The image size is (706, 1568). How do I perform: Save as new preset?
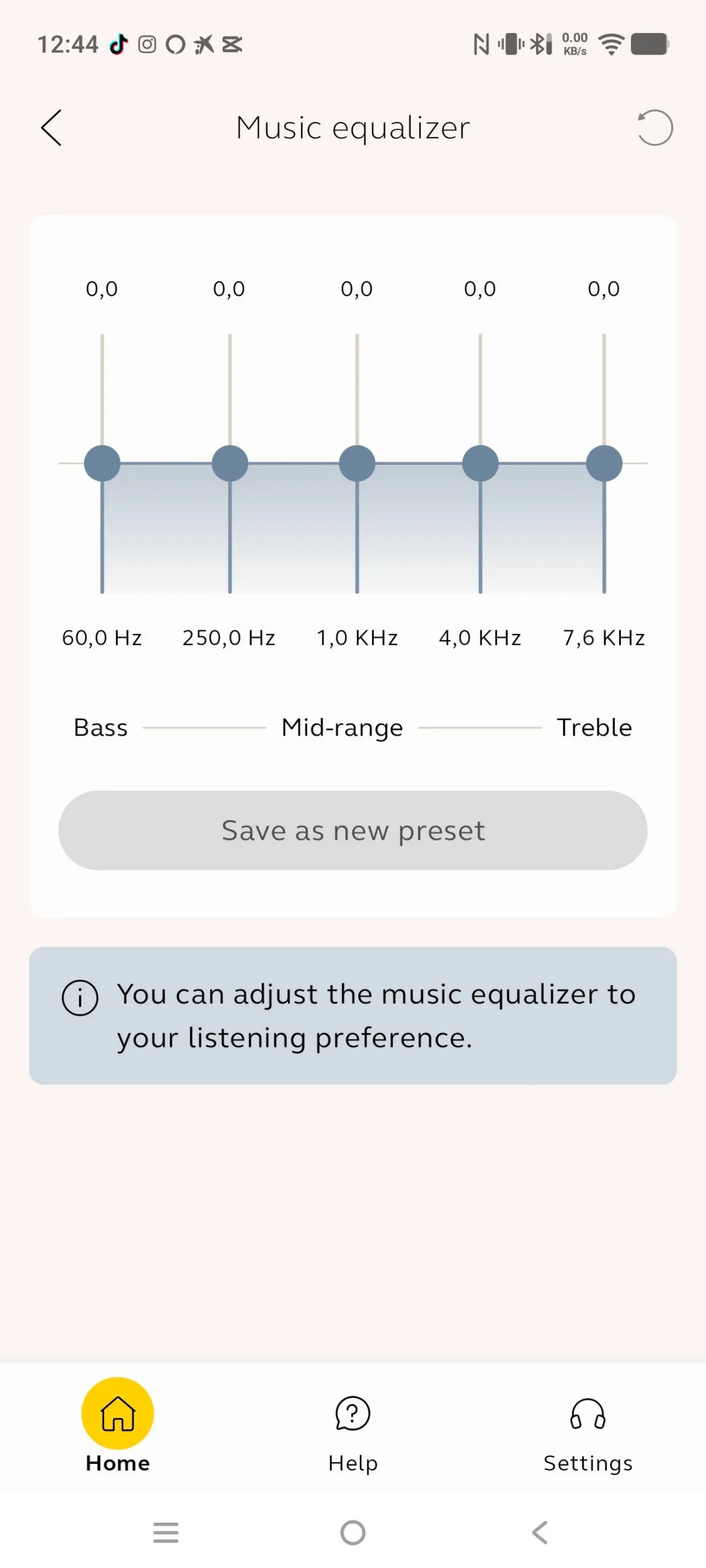[x=353, y=831]
